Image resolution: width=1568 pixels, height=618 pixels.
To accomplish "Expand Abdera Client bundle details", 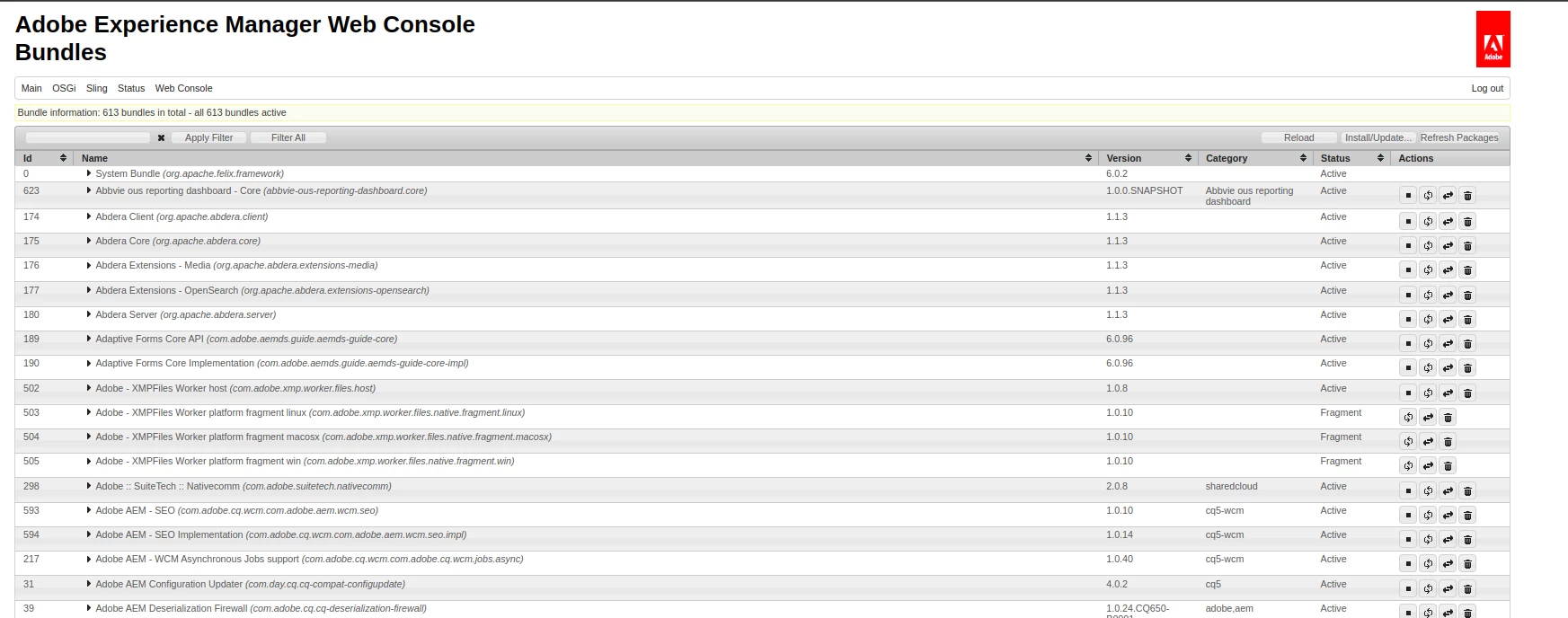I will 89,216.
